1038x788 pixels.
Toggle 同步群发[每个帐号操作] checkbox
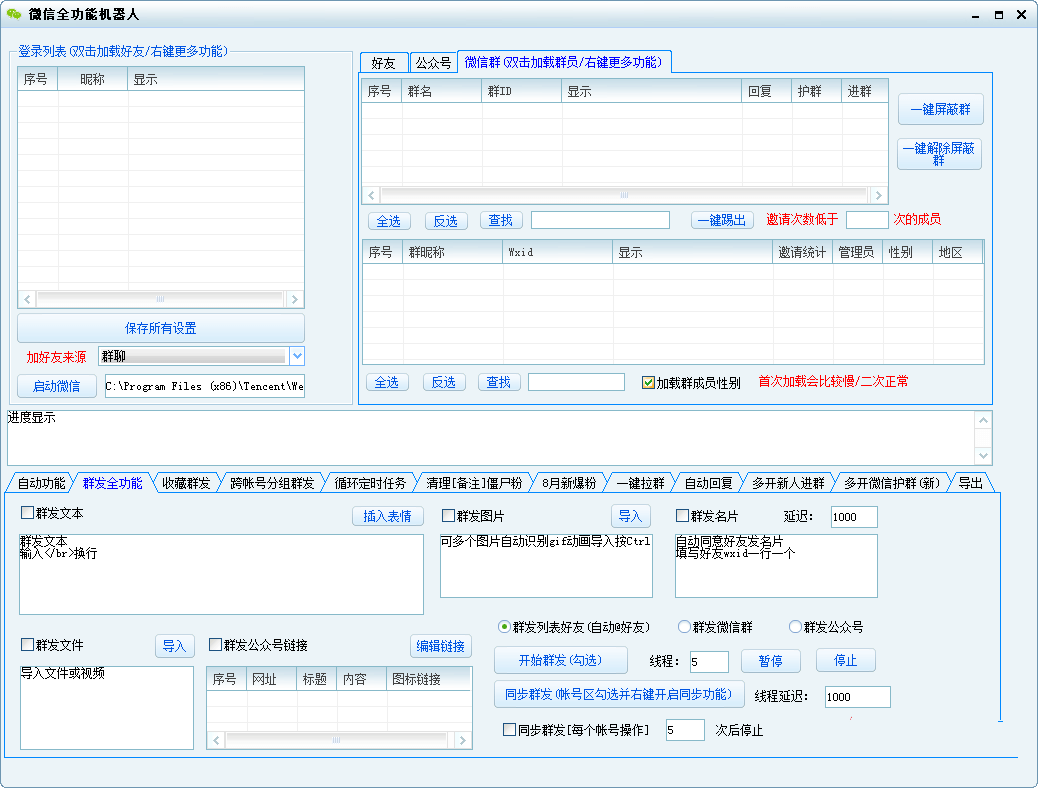pos(510,730)
